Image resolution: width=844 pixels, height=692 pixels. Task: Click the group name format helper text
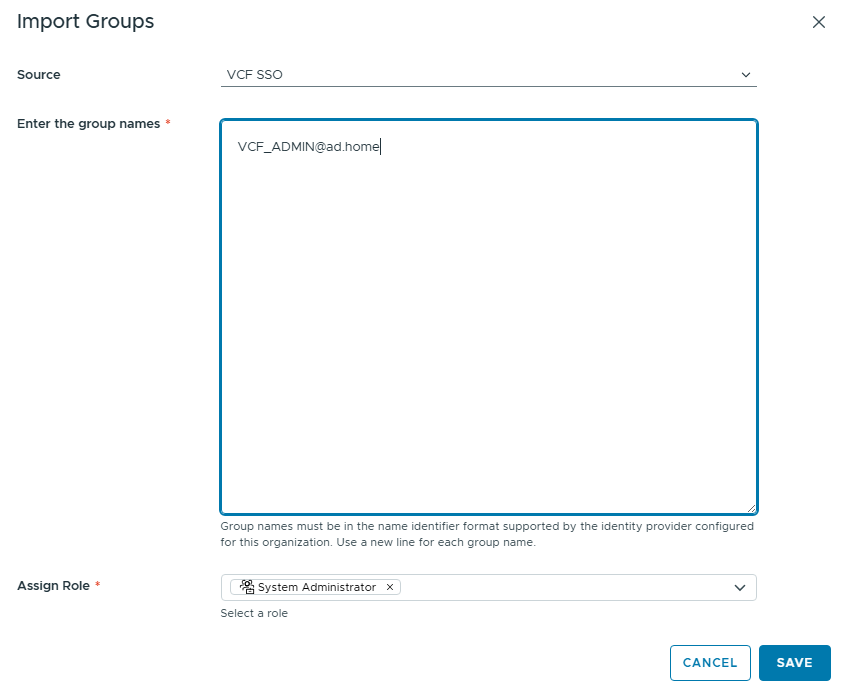click(487, 534)
